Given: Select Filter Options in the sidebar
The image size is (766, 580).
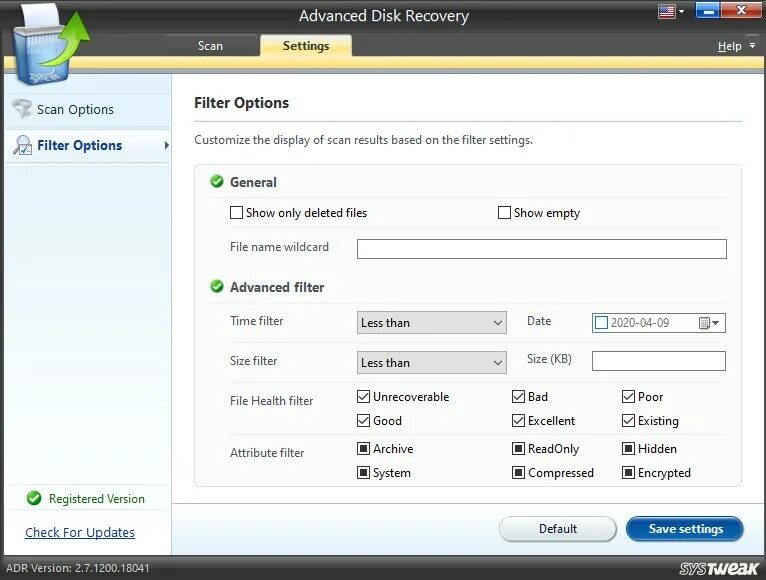Looking at the screenshot, I should click(87, 146).
